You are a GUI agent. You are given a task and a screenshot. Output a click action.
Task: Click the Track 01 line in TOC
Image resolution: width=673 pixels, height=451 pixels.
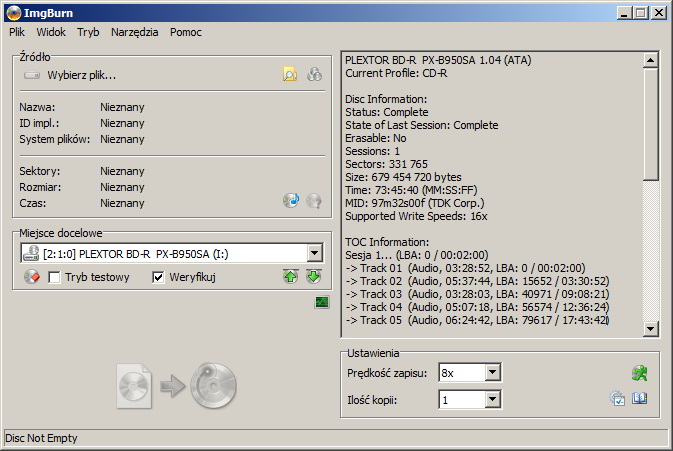[465, 268]
